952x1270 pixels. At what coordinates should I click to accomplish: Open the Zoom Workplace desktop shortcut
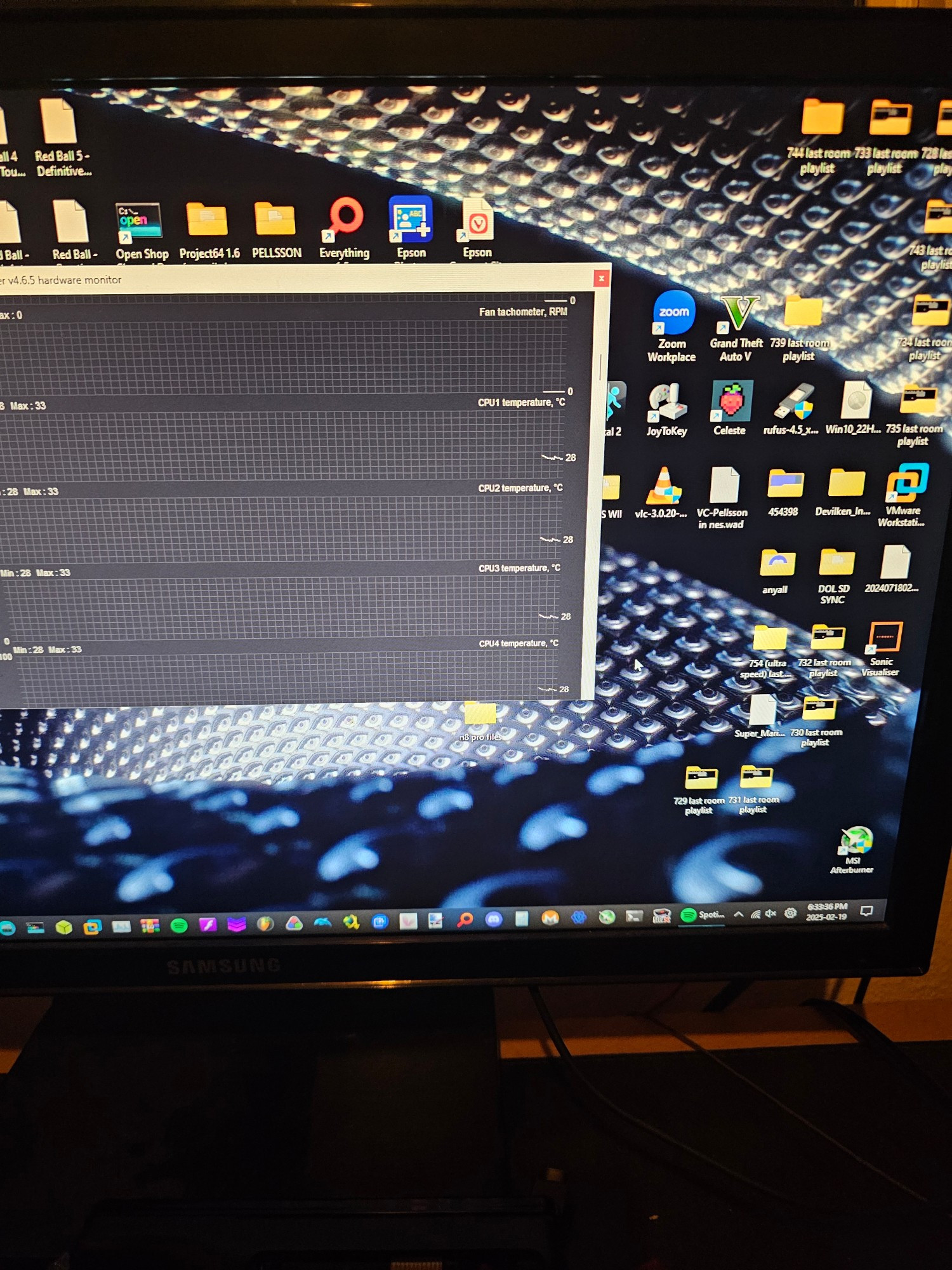(673, 326)
